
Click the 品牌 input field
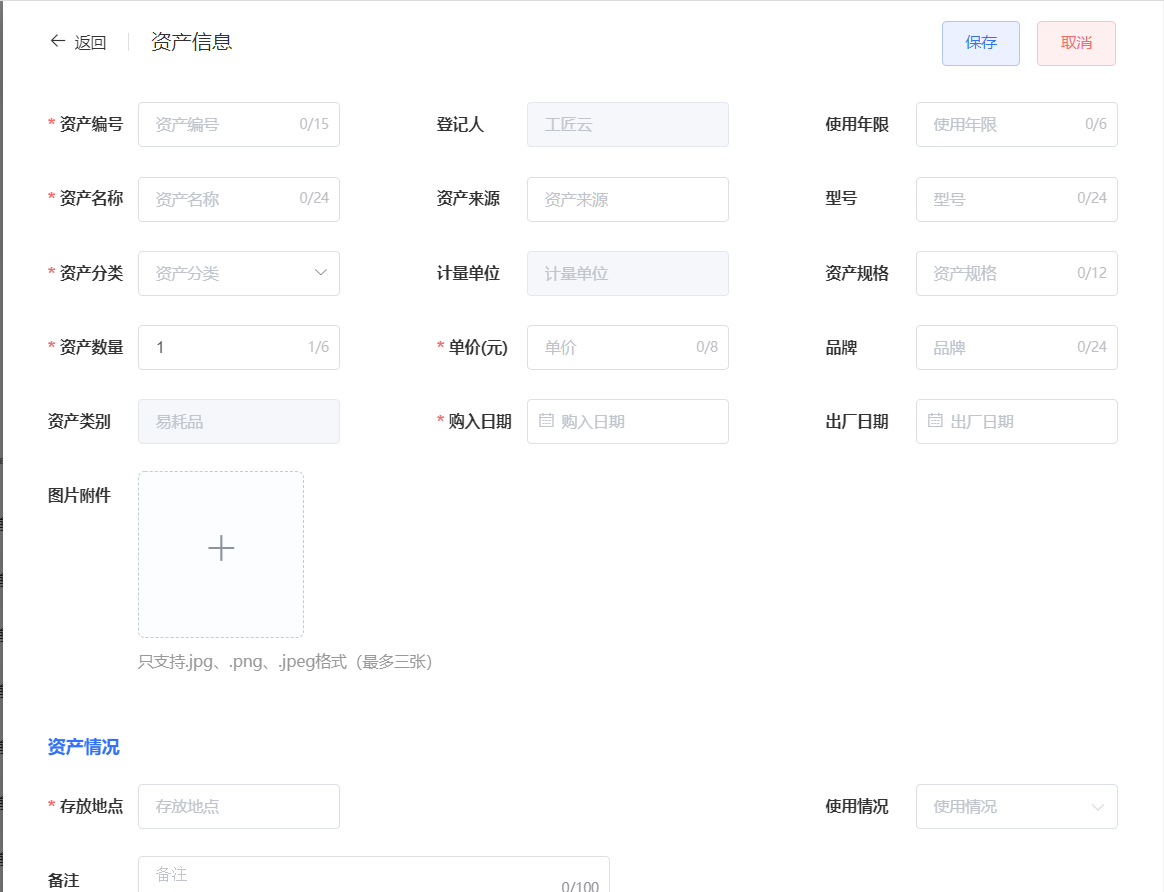point(1016,347)
